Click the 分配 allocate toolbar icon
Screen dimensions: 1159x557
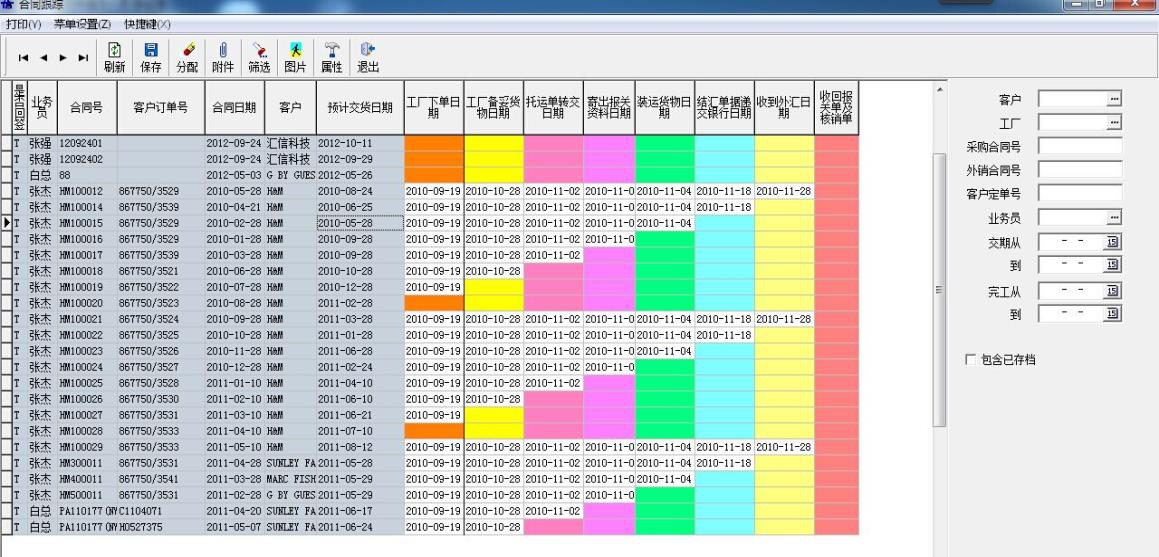coord(187,57)
